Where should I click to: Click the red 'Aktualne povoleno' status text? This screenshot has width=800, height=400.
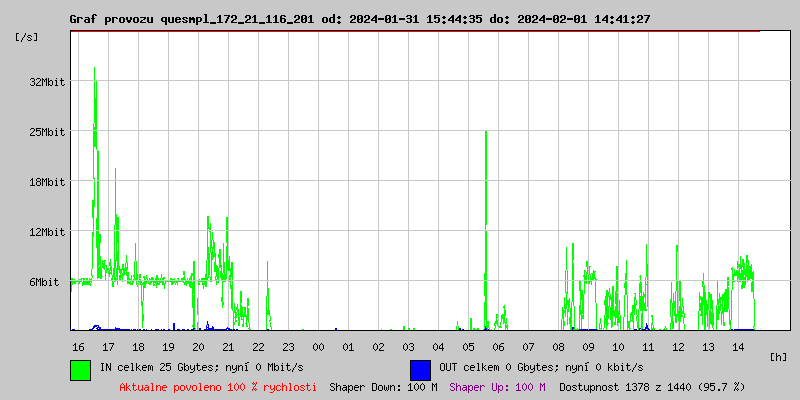(x=218, y=386)
